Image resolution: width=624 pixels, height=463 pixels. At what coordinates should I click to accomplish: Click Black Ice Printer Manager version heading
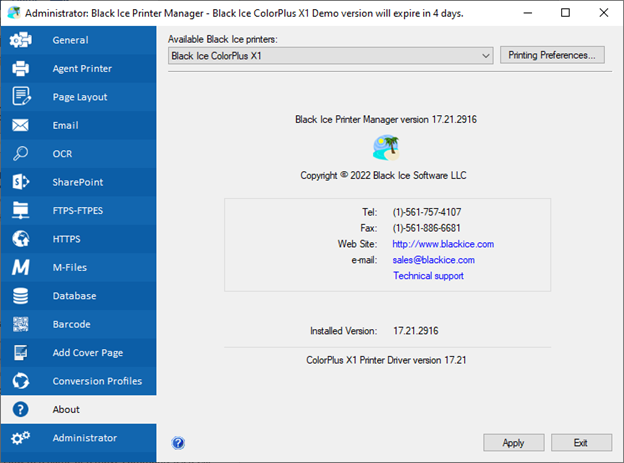tap(386, 119)
